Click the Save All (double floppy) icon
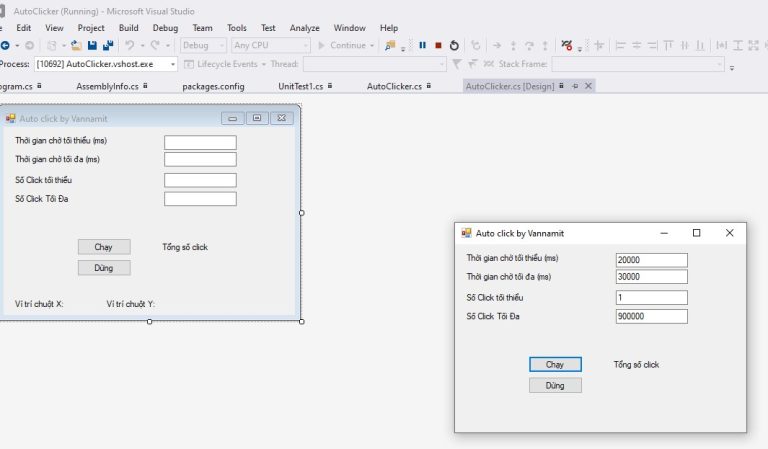The height and width of the screenshot is (449, 768). (108, 46)
